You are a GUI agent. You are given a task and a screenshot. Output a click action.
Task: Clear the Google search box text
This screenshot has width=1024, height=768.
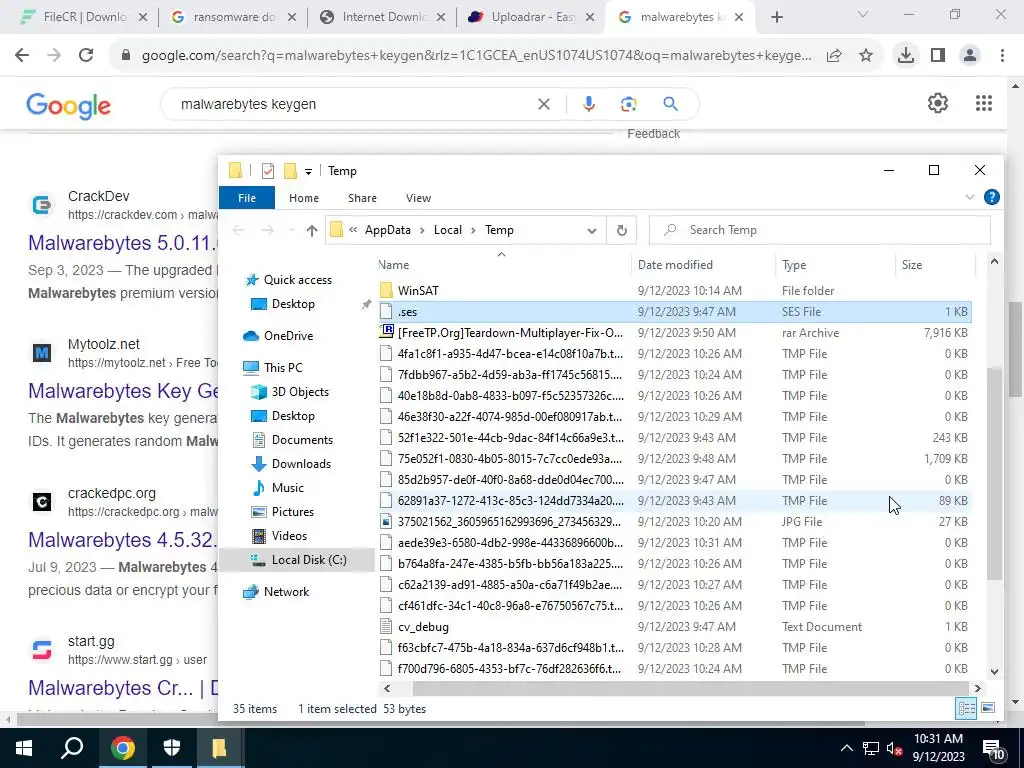[x=543, y=104]
